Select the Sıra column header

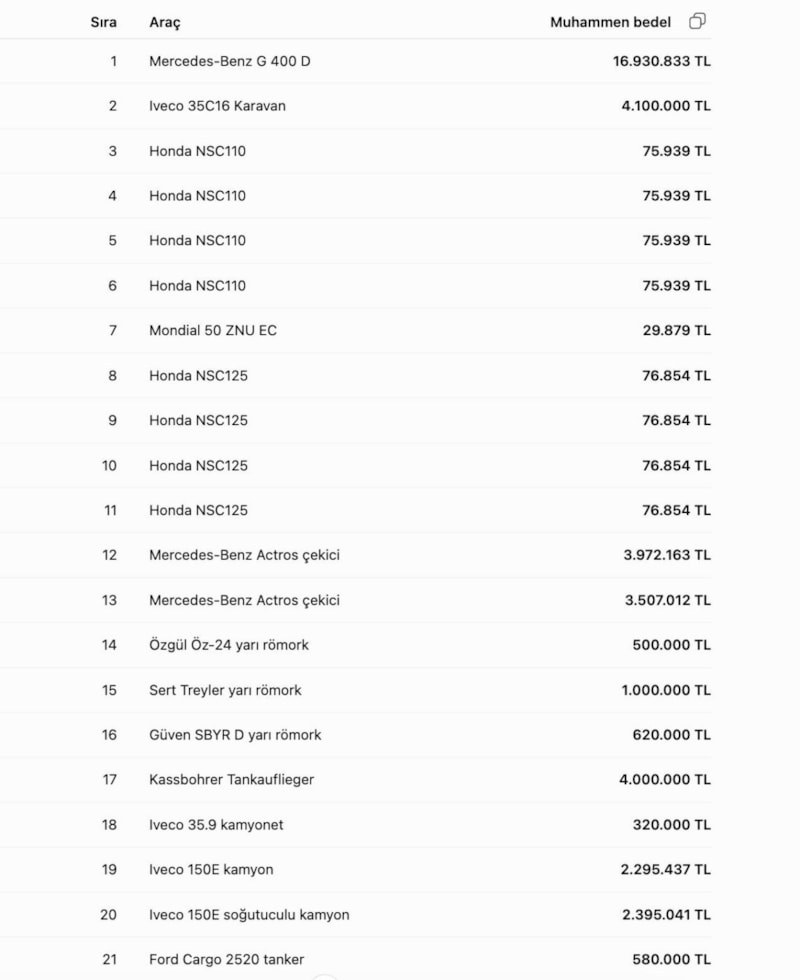pos(104,22)
